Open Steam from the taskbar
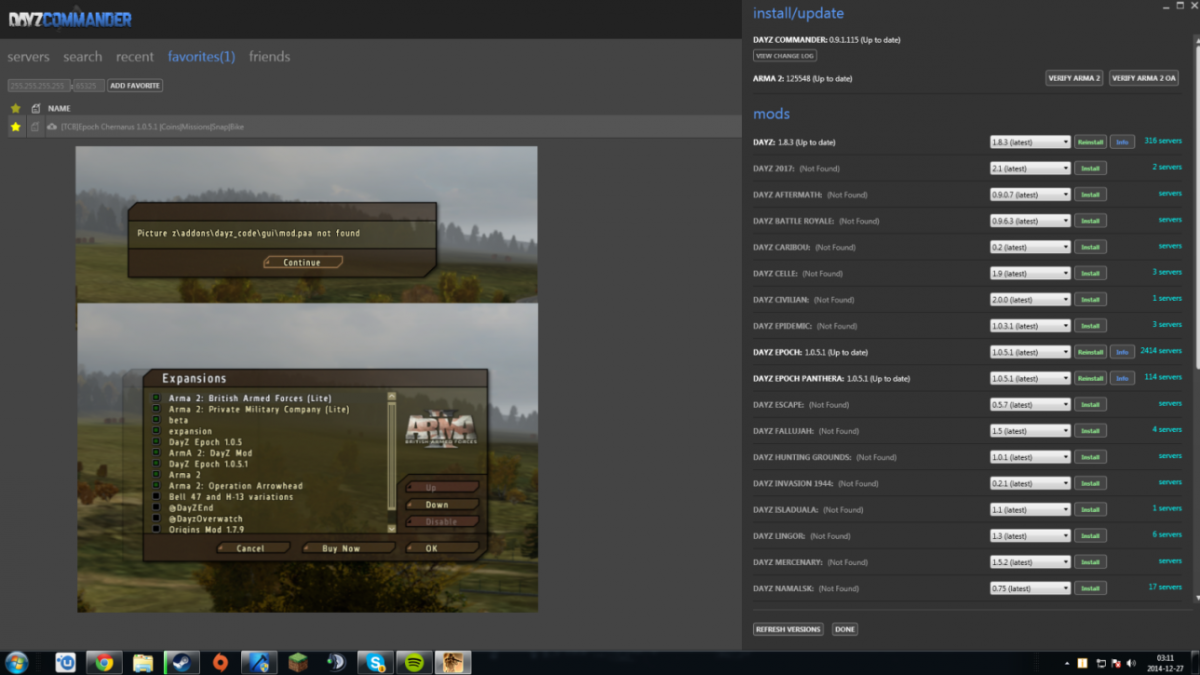 coord(182,663)
